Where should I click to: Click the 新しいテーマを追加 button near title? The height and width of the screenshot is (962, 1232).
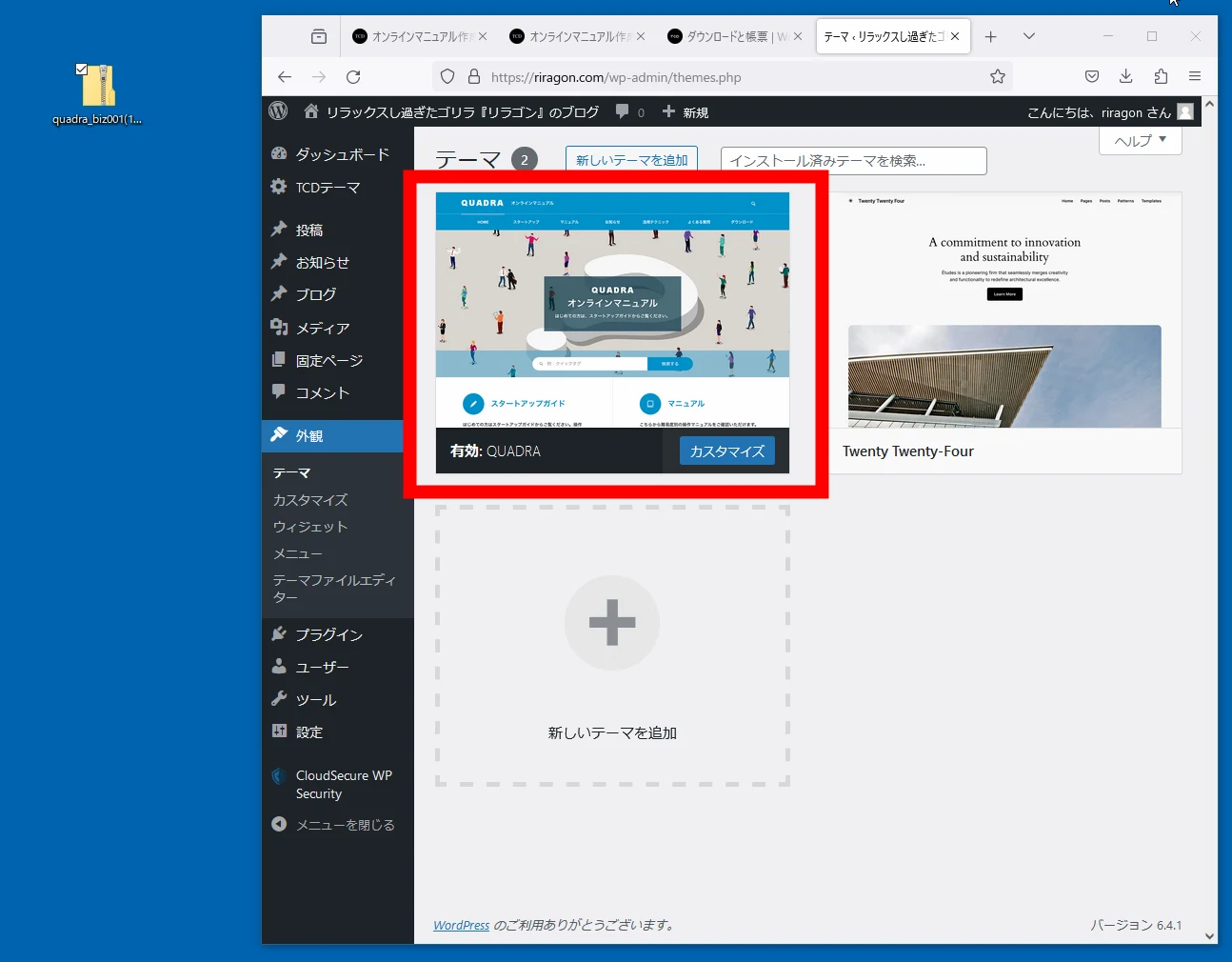pyautogui.click(x=631, y=160)
